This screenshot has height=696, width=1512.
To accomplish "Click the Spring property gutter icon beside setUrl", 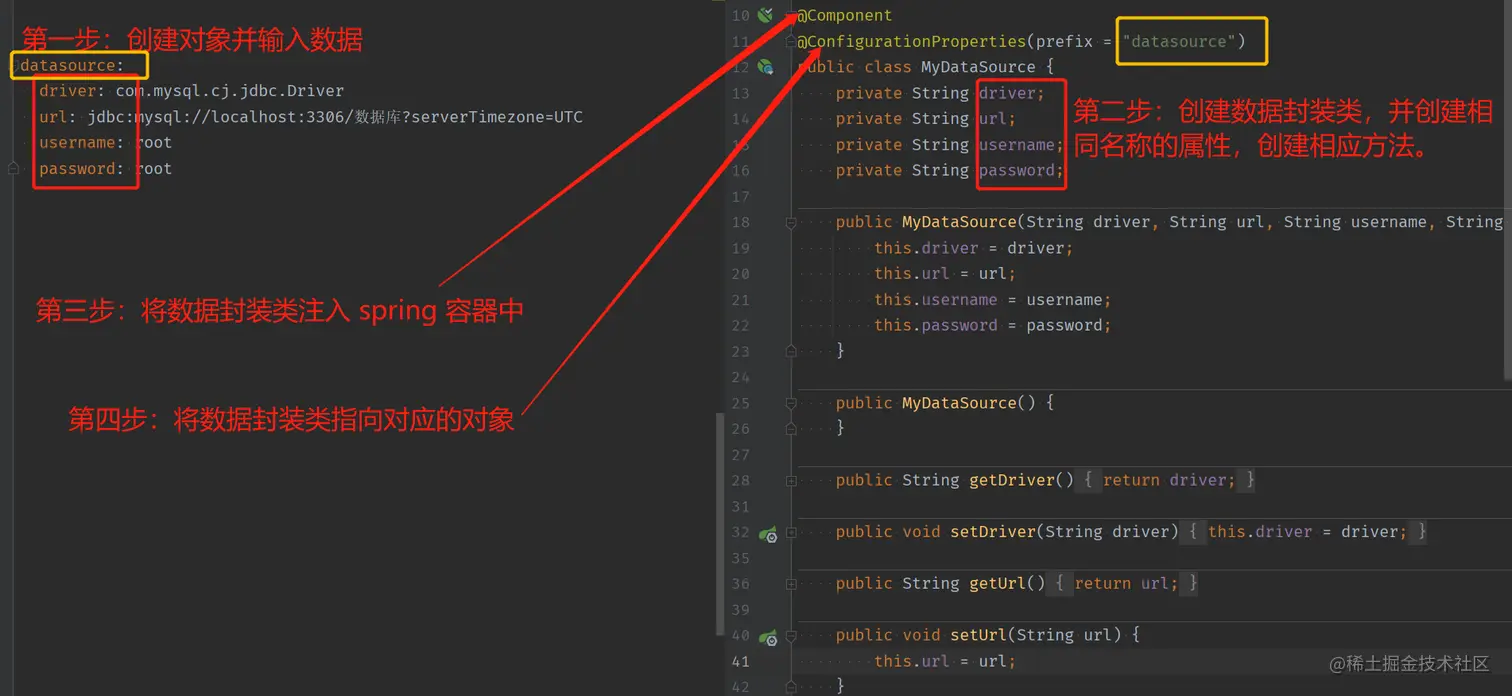I will (768, 637).
